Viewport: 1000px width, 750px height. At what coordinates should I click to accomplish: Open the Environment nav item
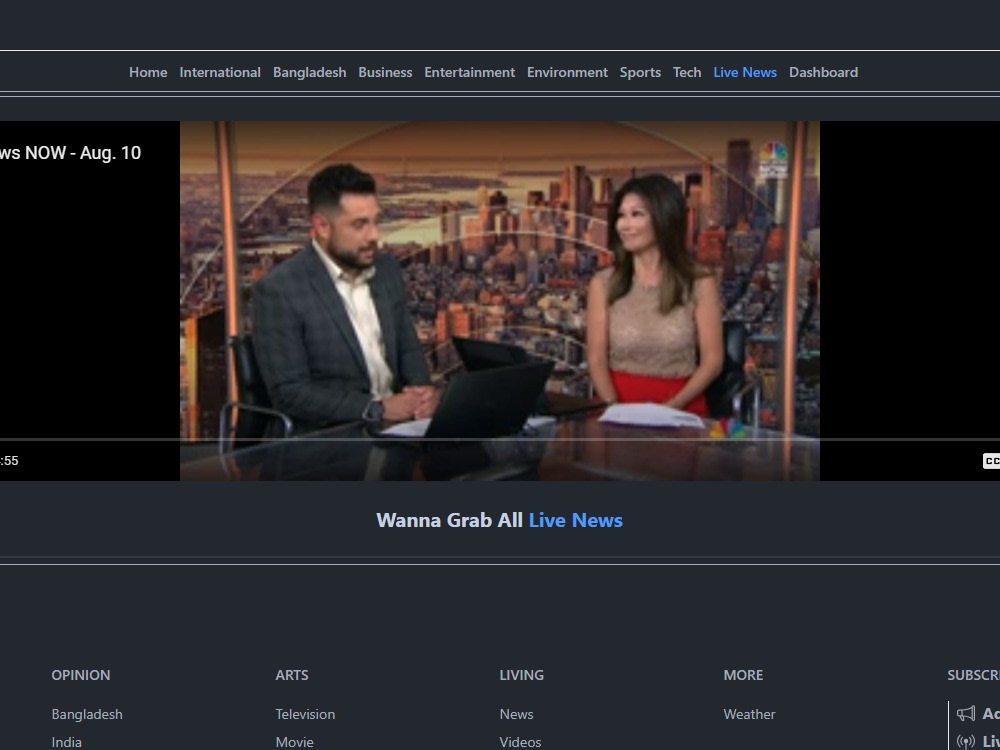coord(567,73)
